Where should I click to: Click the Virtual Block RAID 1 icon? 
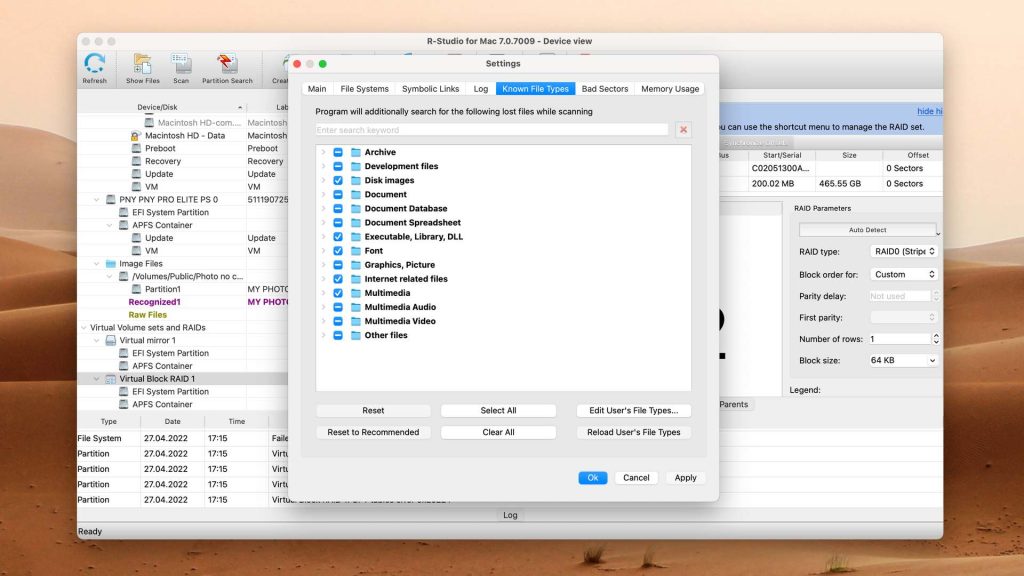110,378
